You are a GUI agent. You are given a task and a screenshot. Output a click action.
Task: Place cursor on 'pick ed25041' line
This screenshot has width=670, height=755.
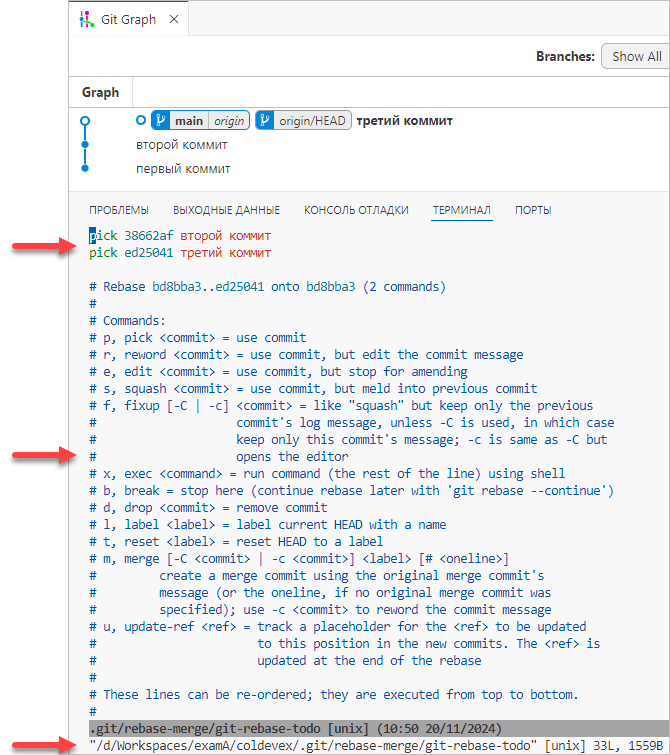point(180,253)
